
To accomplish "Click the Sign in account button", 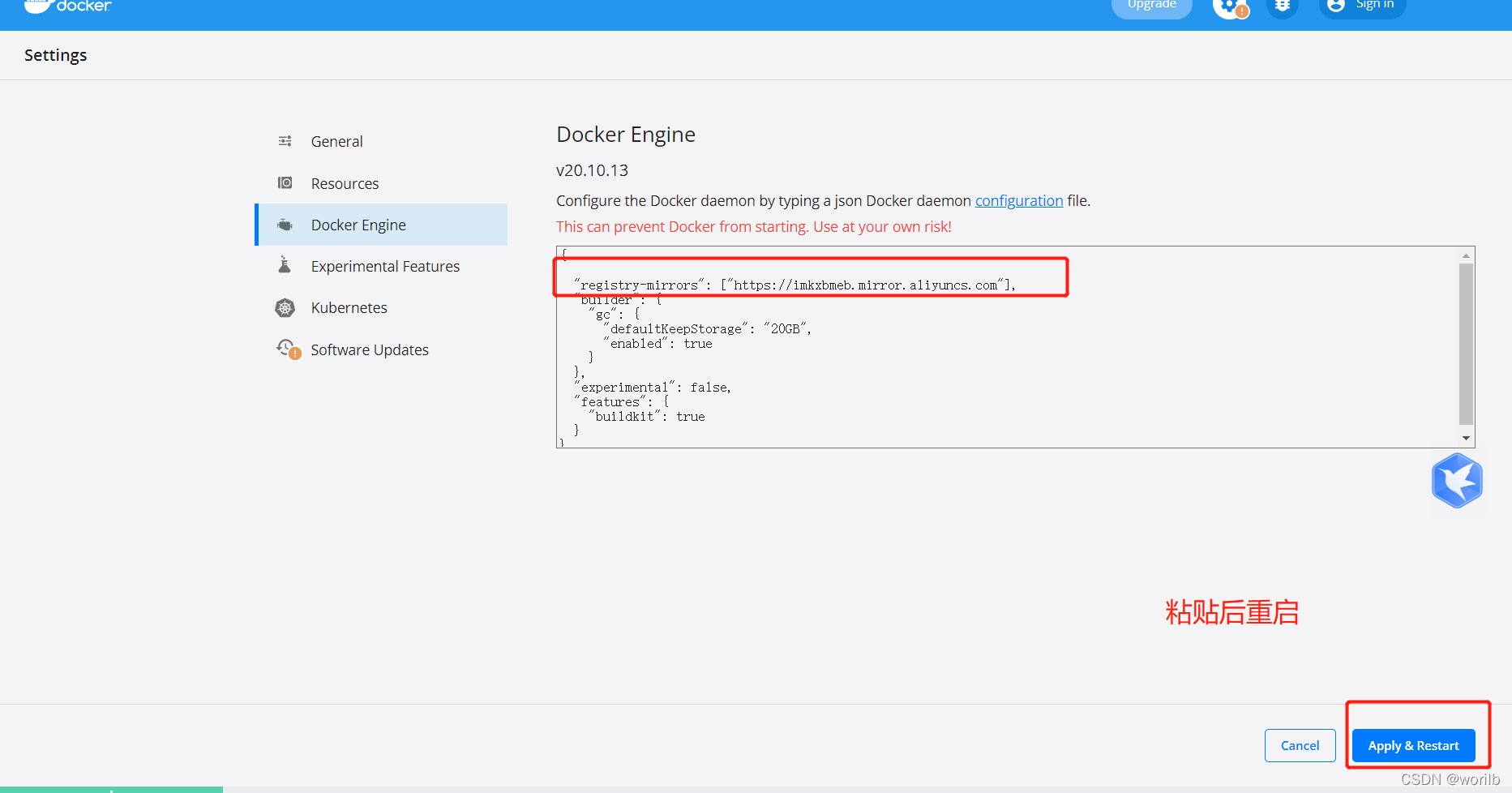I will [1363, 6].
